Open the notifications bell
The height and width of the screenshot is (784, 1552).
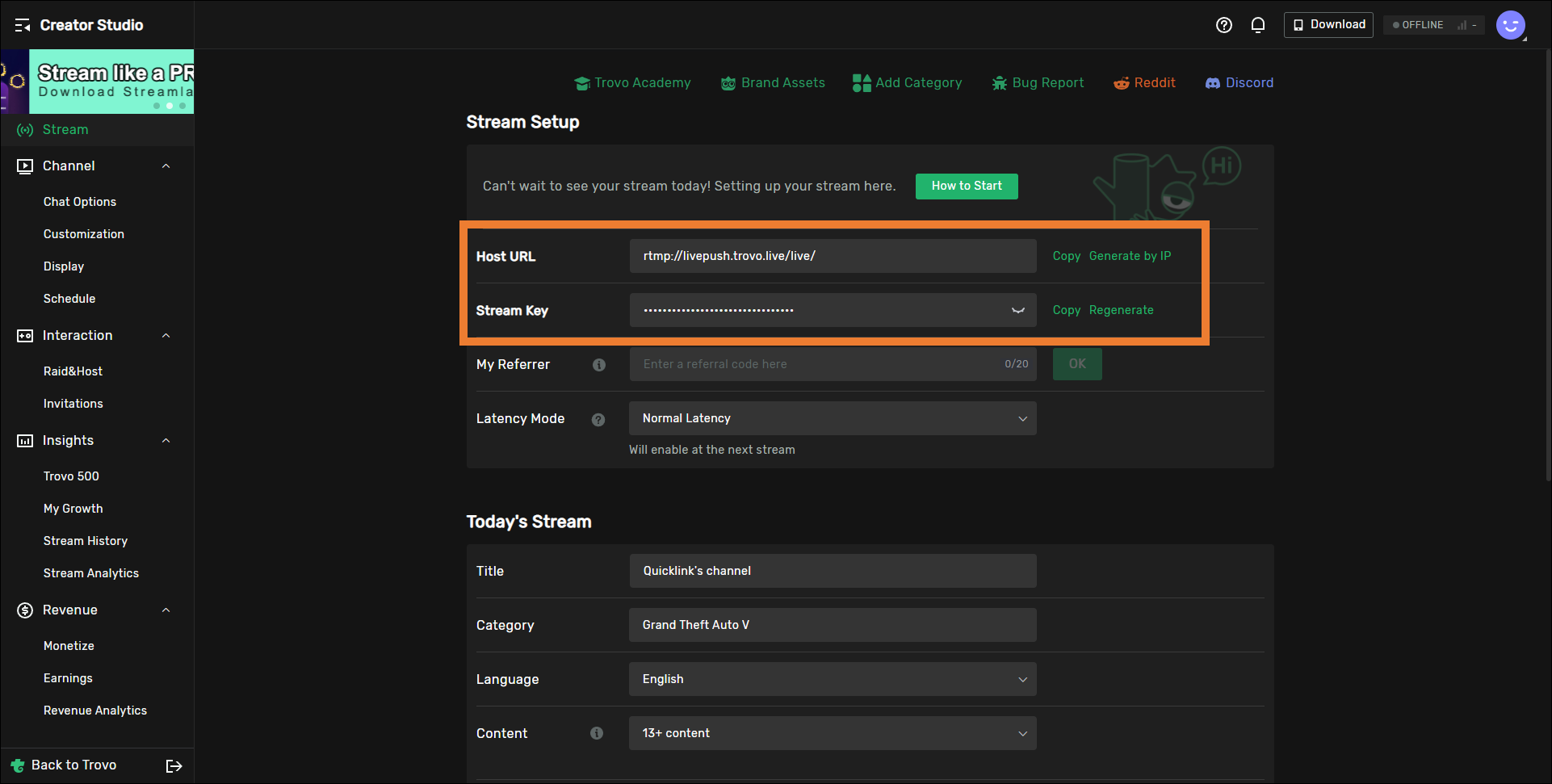point(1258,25)
